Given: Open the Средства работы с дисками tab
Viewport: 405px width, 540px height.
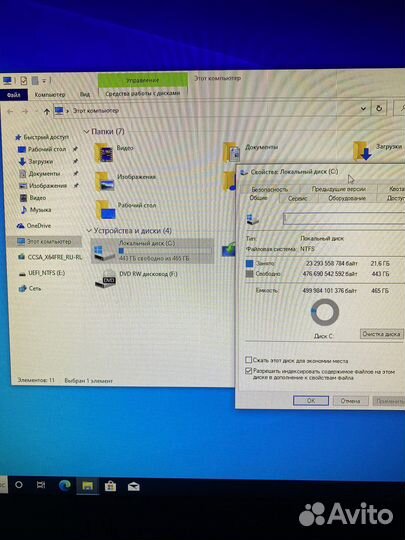Looking at the screenshot, I should pos(143,93).
